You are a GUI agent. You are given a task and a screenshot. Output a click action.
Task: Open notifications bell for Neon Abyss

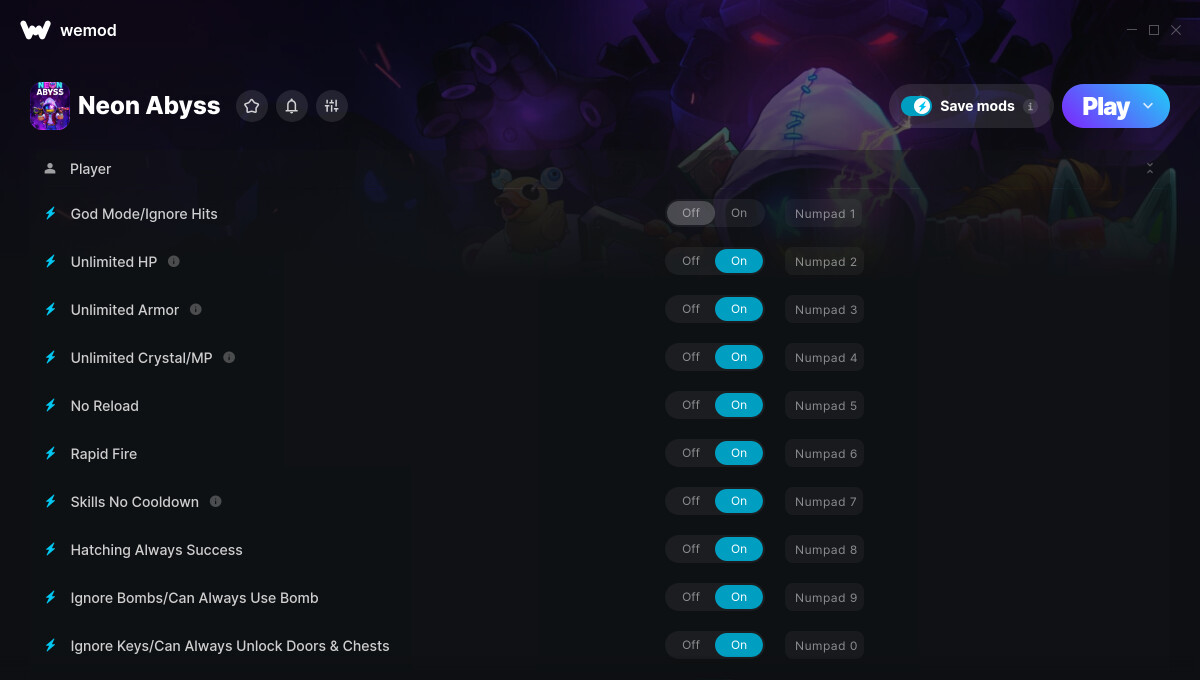coord(292,106)
